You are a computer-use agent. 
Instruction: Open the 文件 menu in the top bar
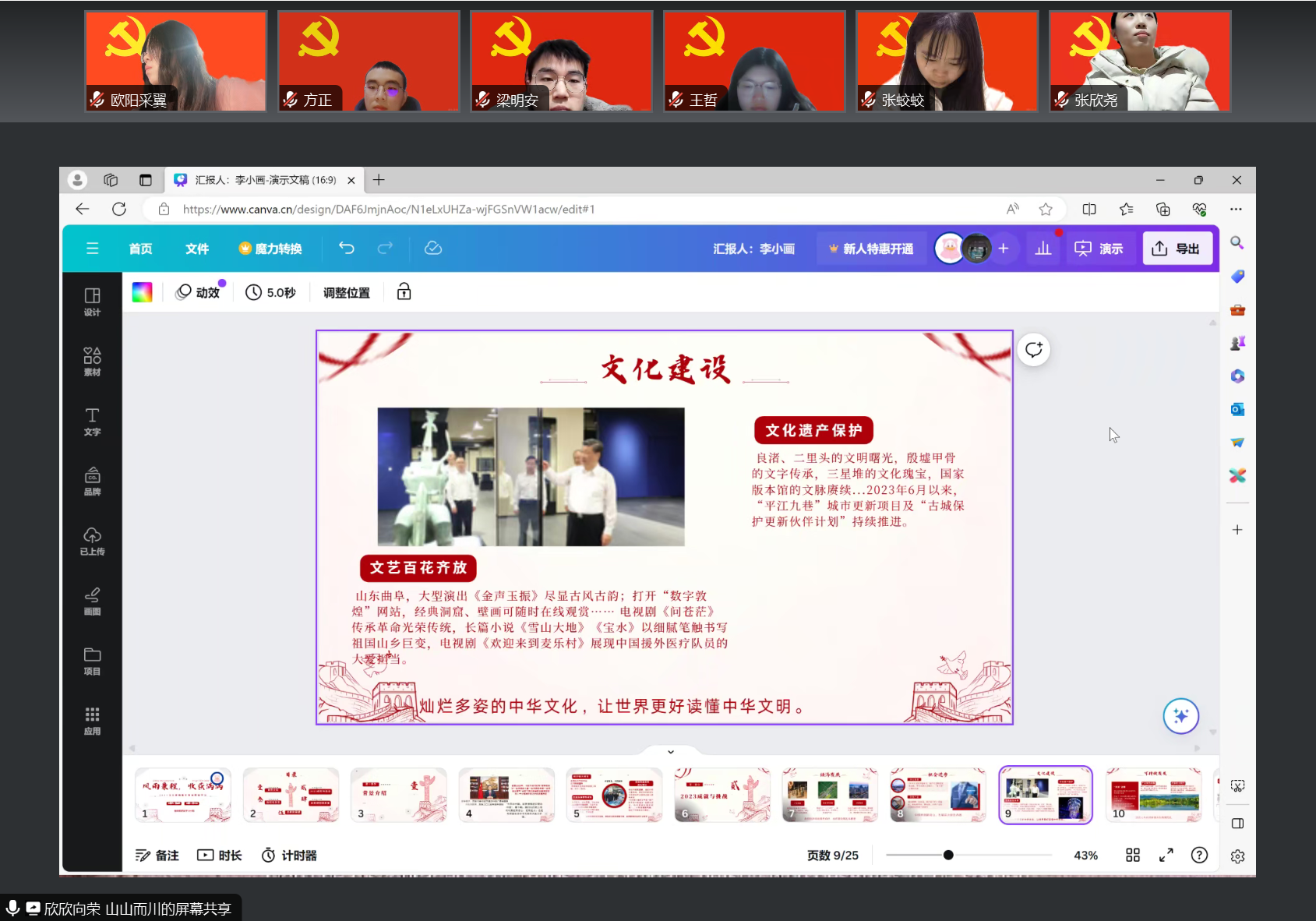(196, 248)
